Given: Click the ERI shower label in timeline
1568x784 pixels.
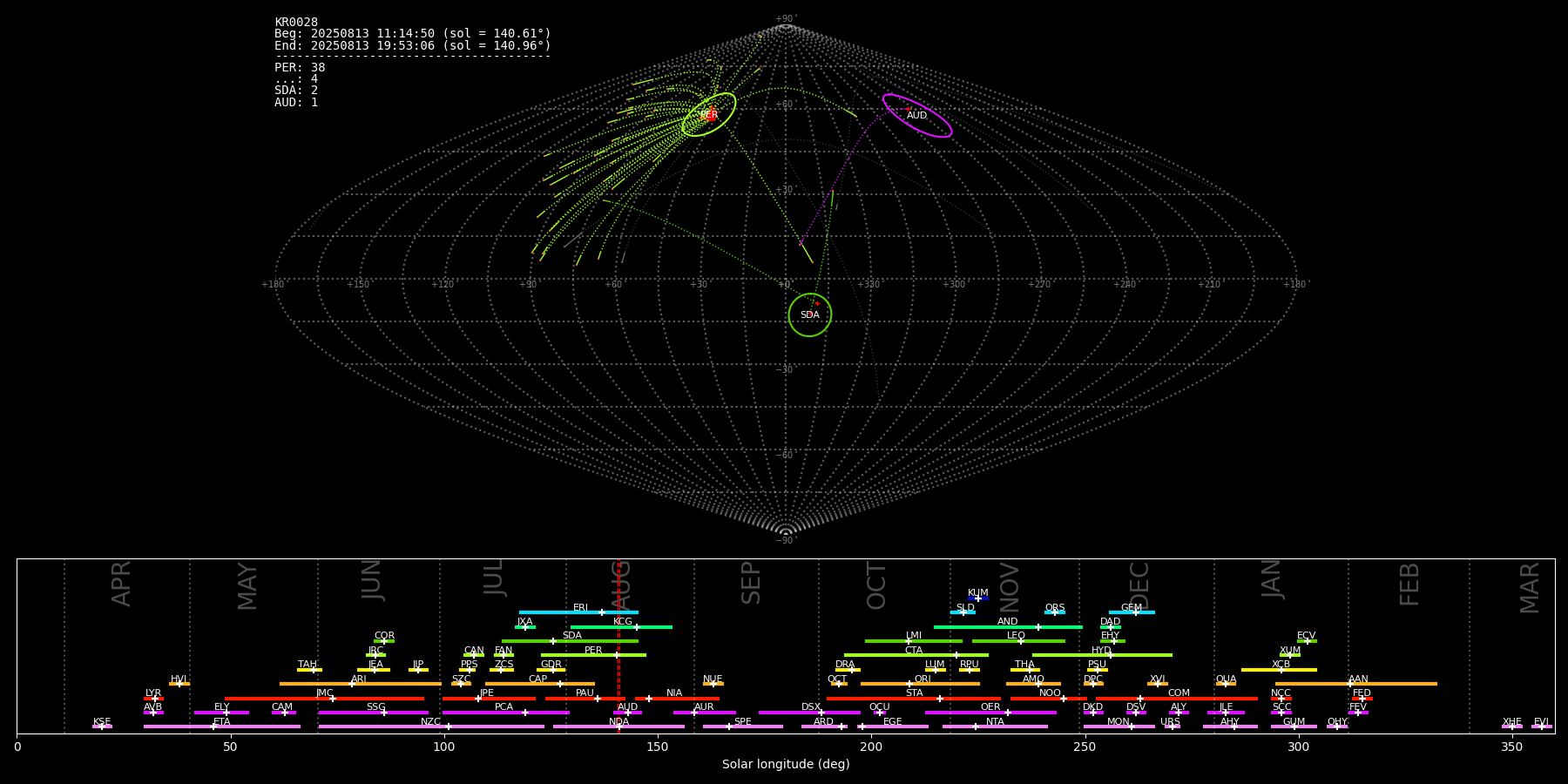Looking at the screenshot, I should coord(580,608).
